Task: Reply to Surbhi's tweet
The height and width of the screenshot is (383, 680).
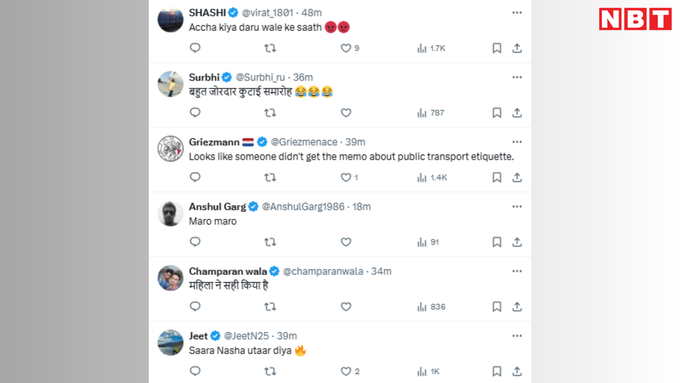Action: click(x=195, y=113)
